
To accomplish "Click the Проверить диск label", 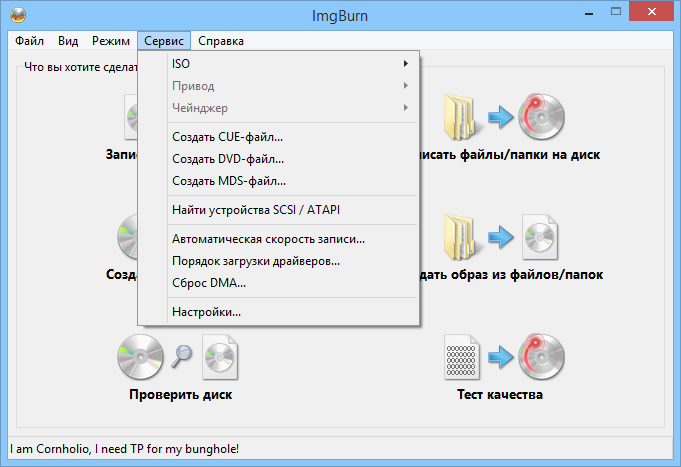I will 181,394.
